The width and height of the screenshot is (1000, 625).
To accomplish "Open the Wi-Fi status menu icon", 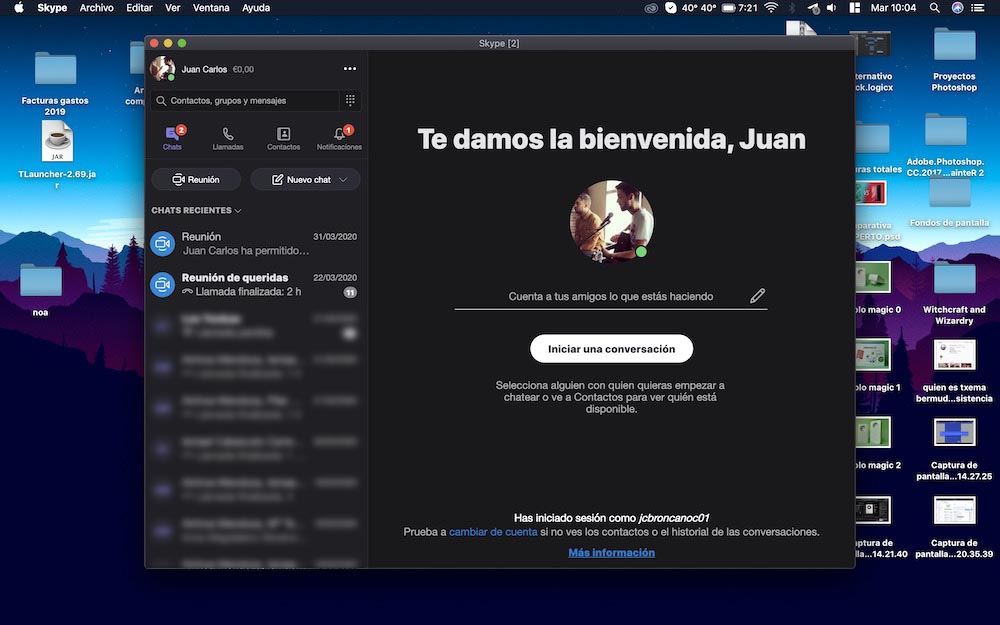I will (771, 8).
